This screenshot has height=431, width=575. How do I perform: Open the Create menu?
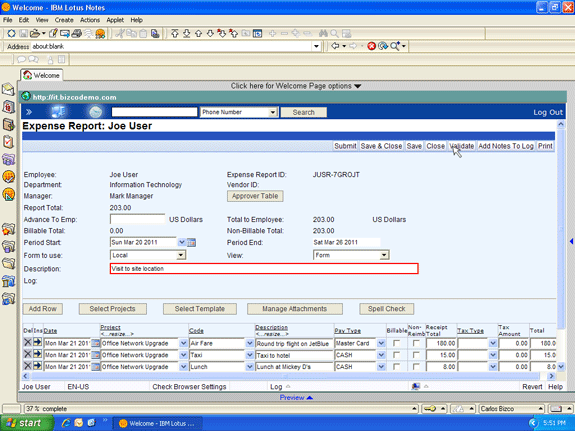tap(64, 20)
